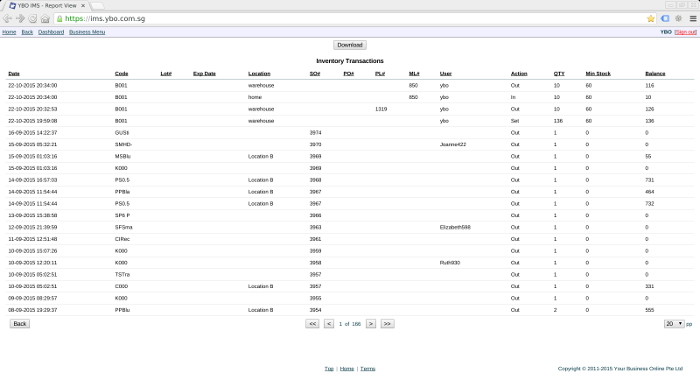This screenshot has width=700, height=382.
Task: Sort table by the Action column header
Action: click(x=519, y=74)
